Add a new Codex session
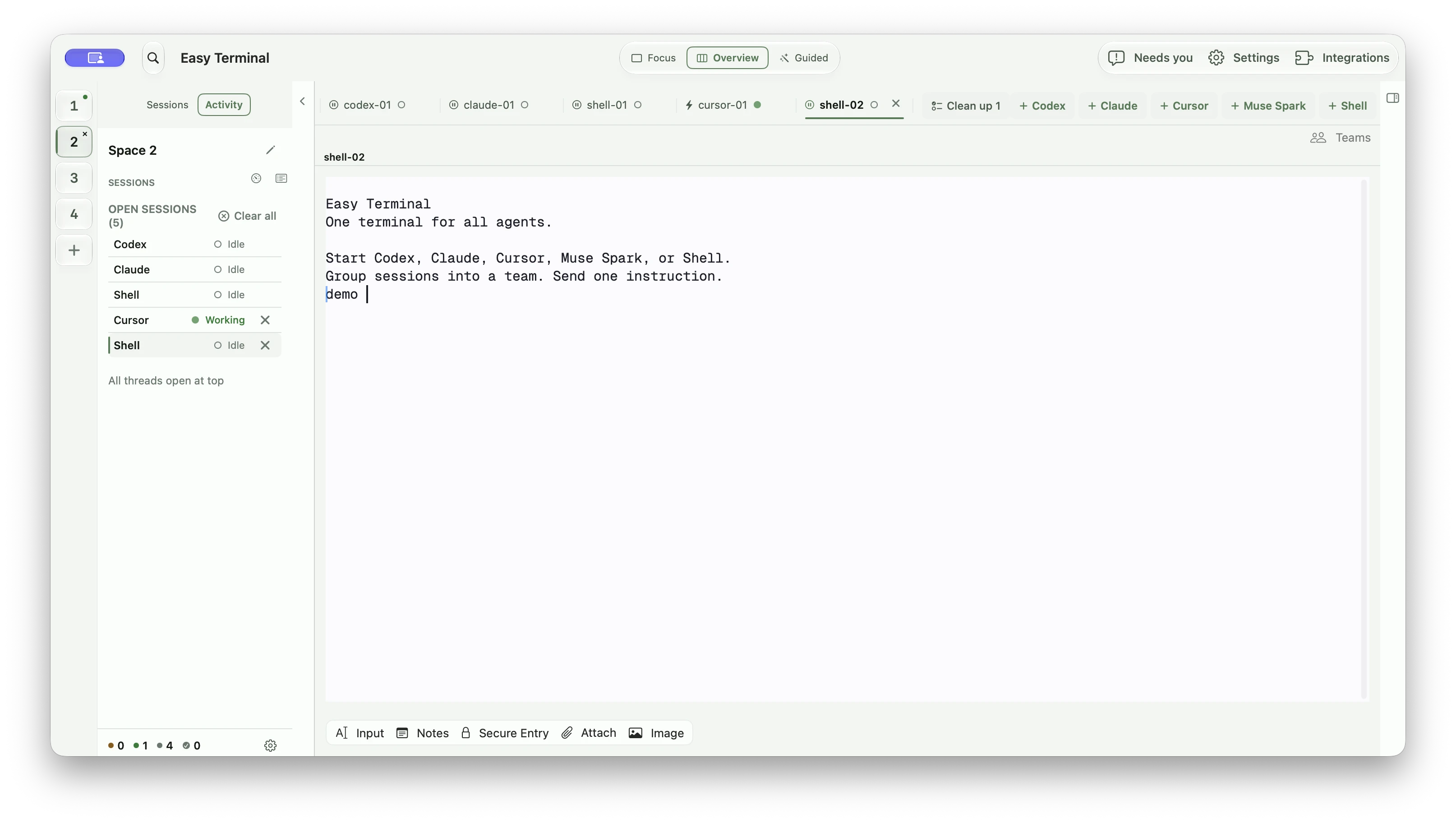The height and width of the screenshot is (823, 1456). [x=1042, y=106]
